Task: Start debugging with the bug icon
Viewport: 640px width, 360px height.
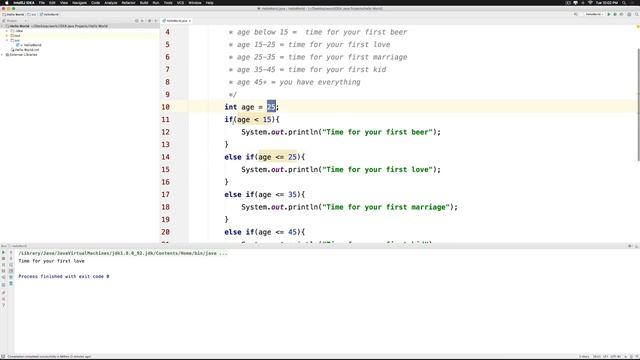Action: point(615,14)
